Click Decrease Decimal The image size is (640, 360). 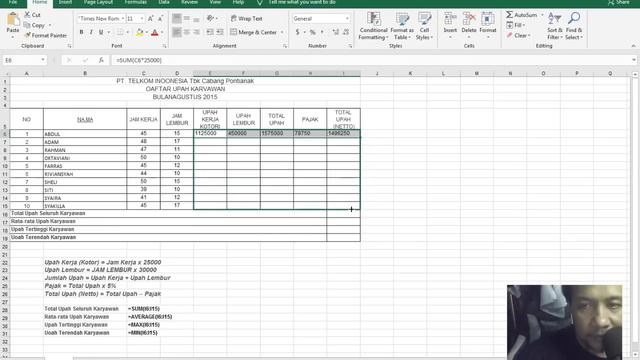pos(346,32)
